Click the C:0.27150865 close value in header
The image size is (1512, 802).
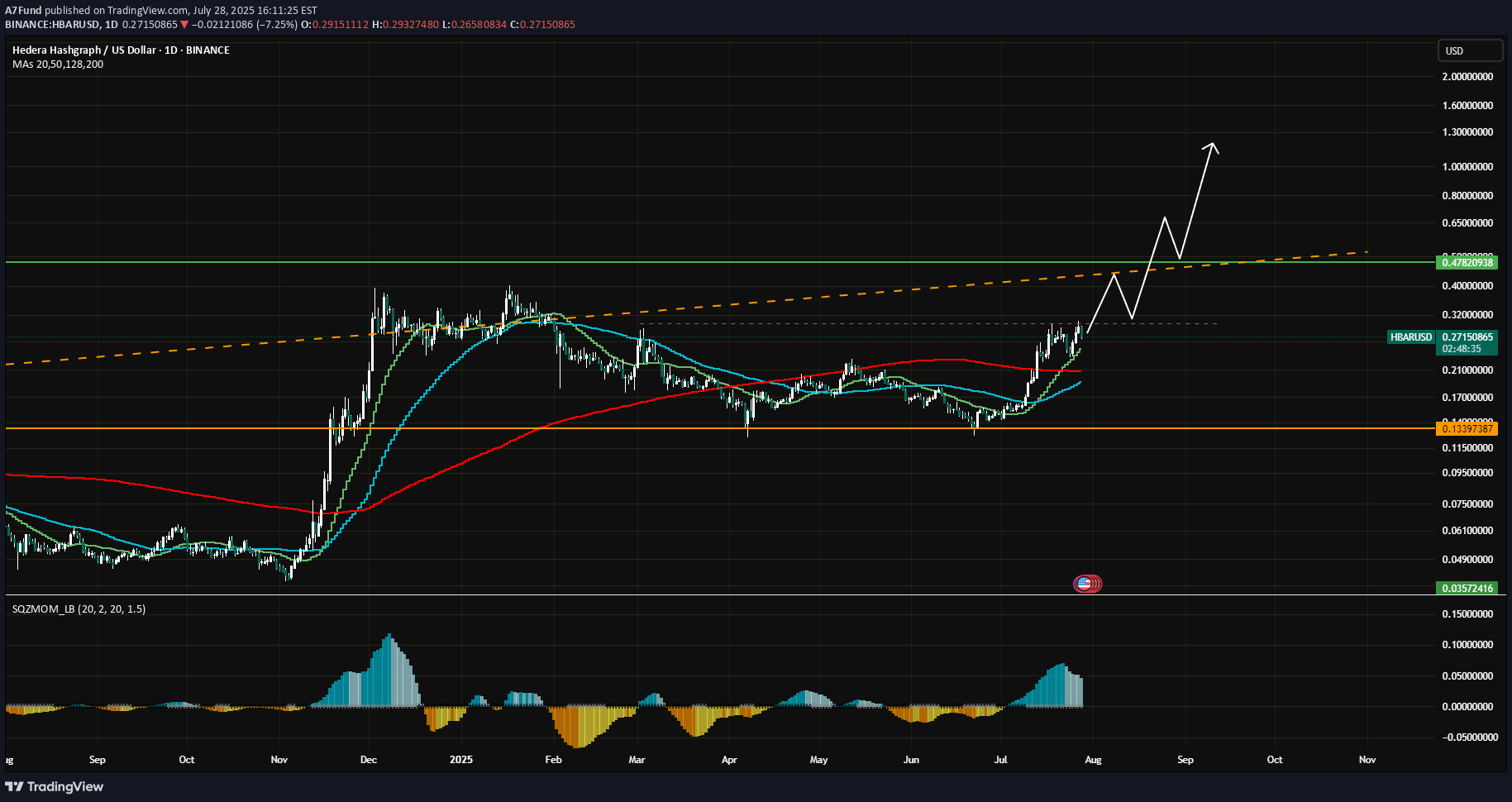(x=542, y=24)
